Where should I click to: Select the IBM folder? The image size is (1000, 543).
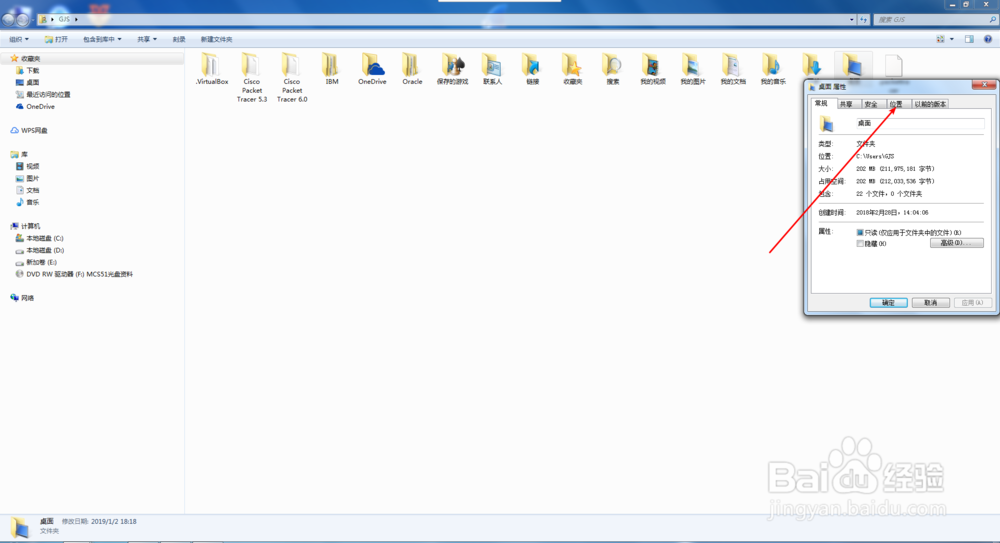pos(332,70)
